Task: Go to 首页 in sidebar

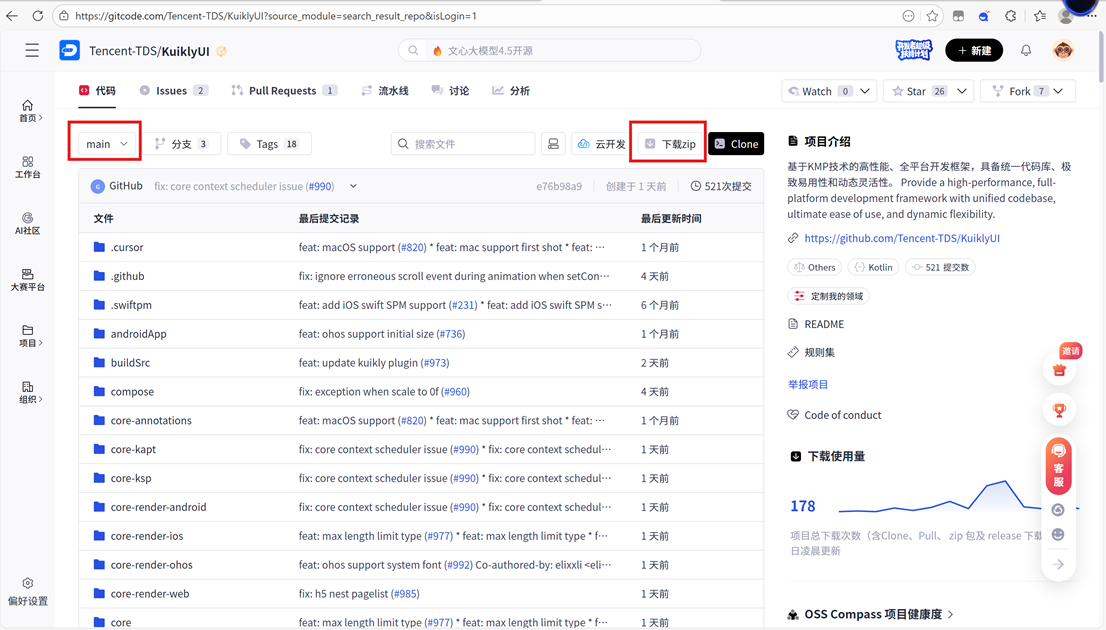Action: coord(28,111)
